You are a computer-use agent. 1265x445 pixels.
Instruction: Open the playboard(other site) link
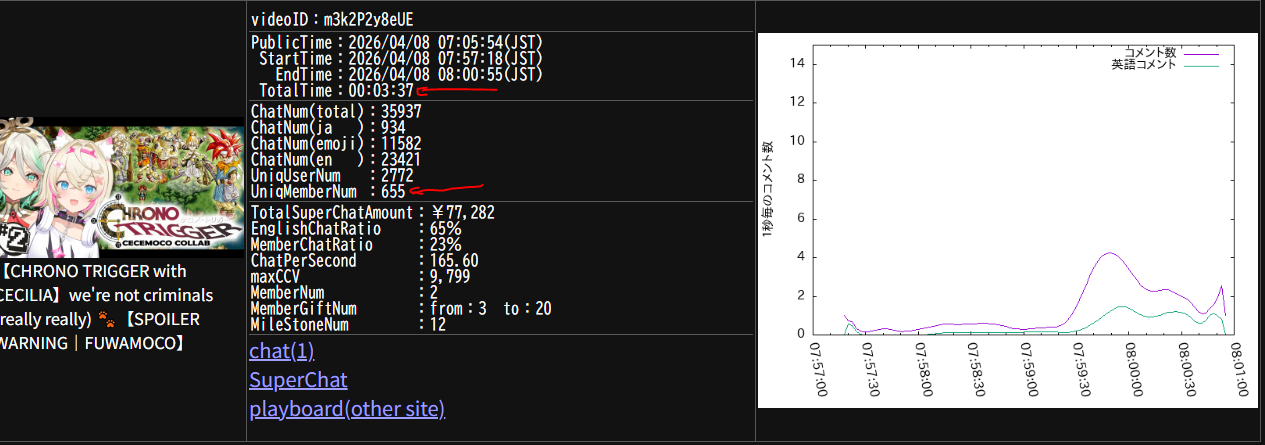point(347,409)
